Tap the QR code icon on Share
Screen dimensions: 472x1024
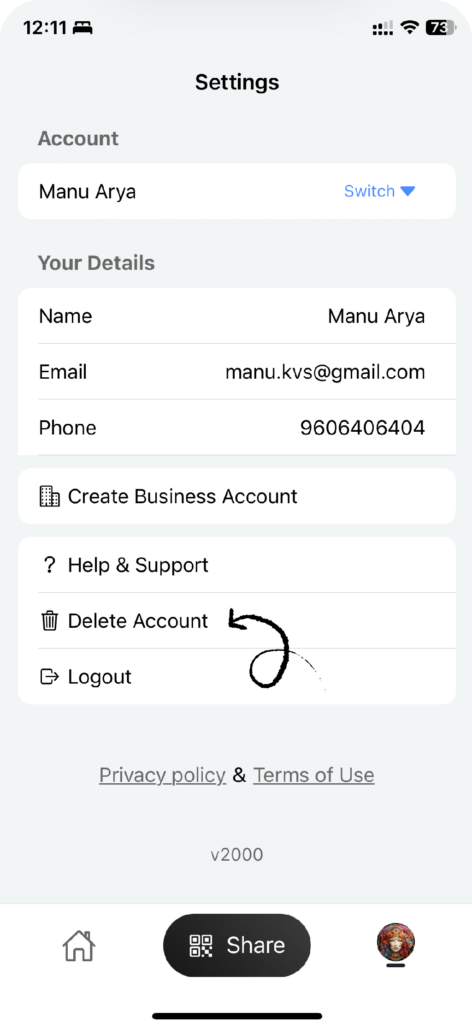pos(201,945)
